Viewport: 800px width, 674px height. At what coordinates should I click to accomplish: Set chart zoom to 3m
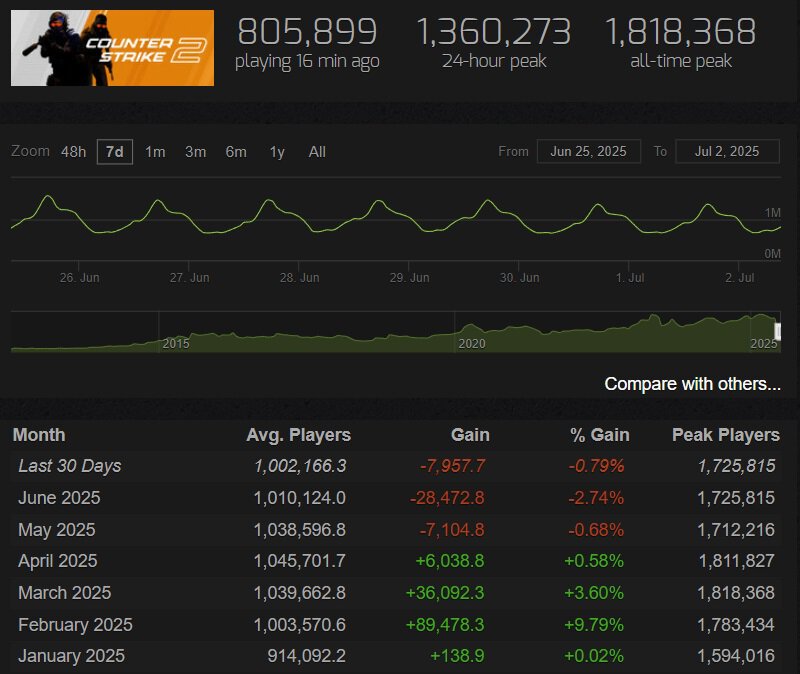[195, 152]
